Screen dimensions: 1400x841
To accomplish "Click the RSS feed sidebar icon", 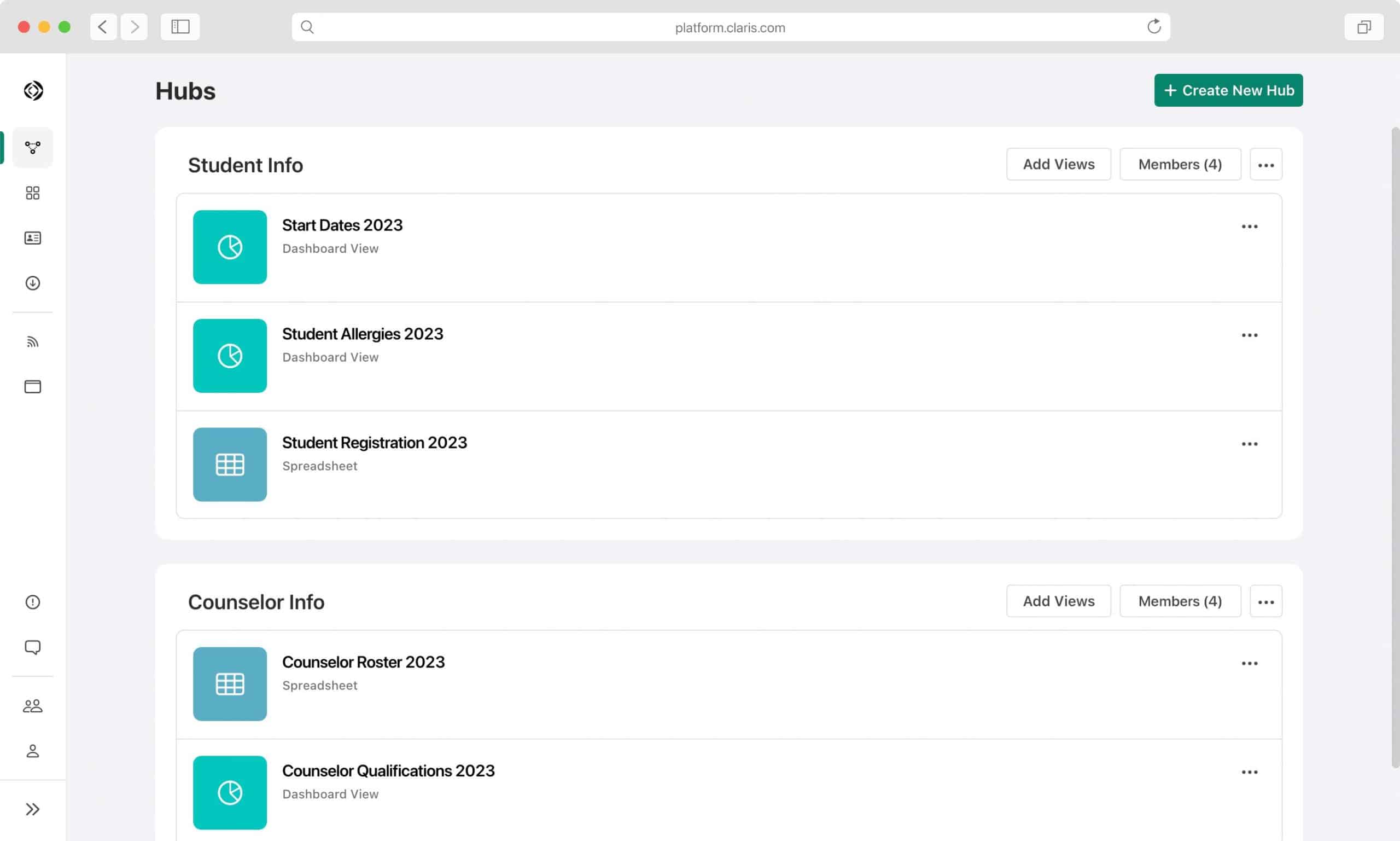I will (x=33, y=342).
